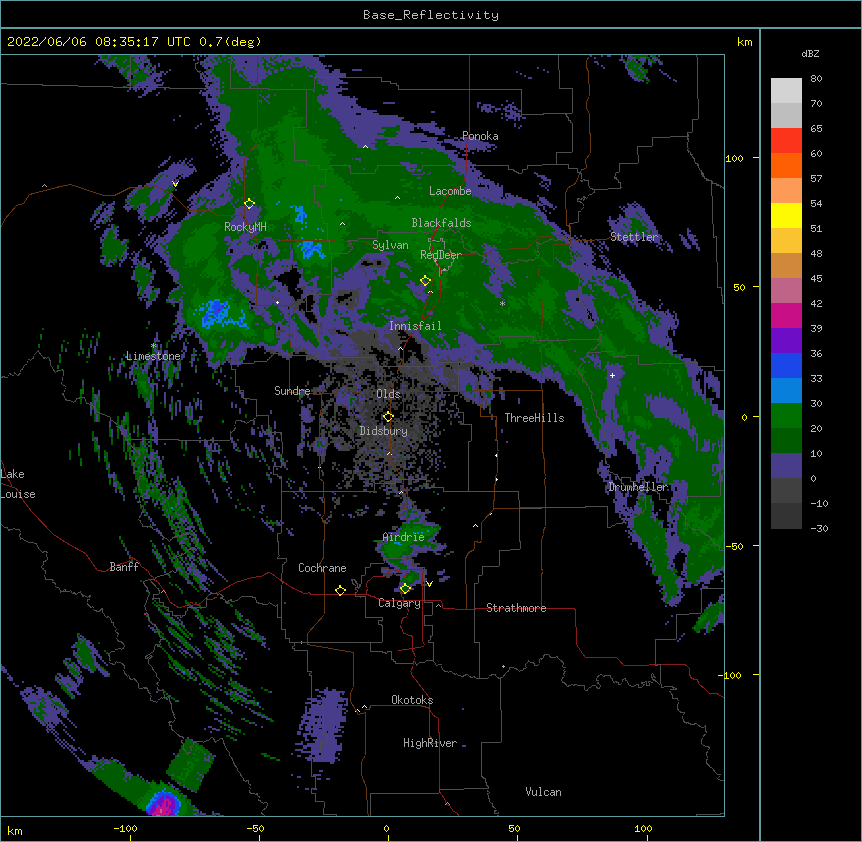Viewport: 862px width, 842px height.
Task: Click the yellow diamond marker below Cochrane label
Action: click(340, 590)
